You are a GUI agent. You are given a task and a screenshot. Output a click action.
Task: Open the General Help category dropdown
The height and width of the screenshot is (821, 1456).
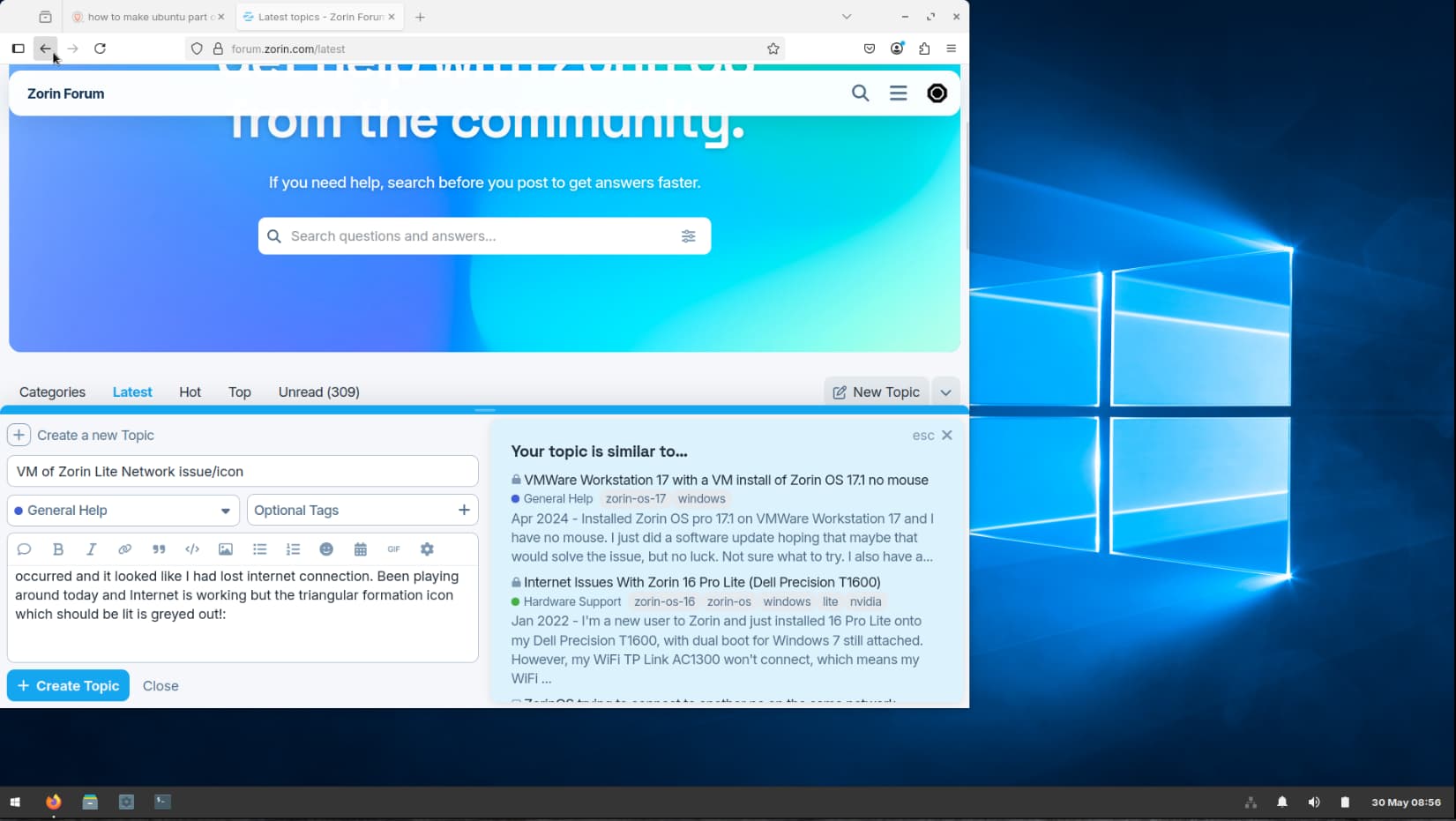coord(123,510)
